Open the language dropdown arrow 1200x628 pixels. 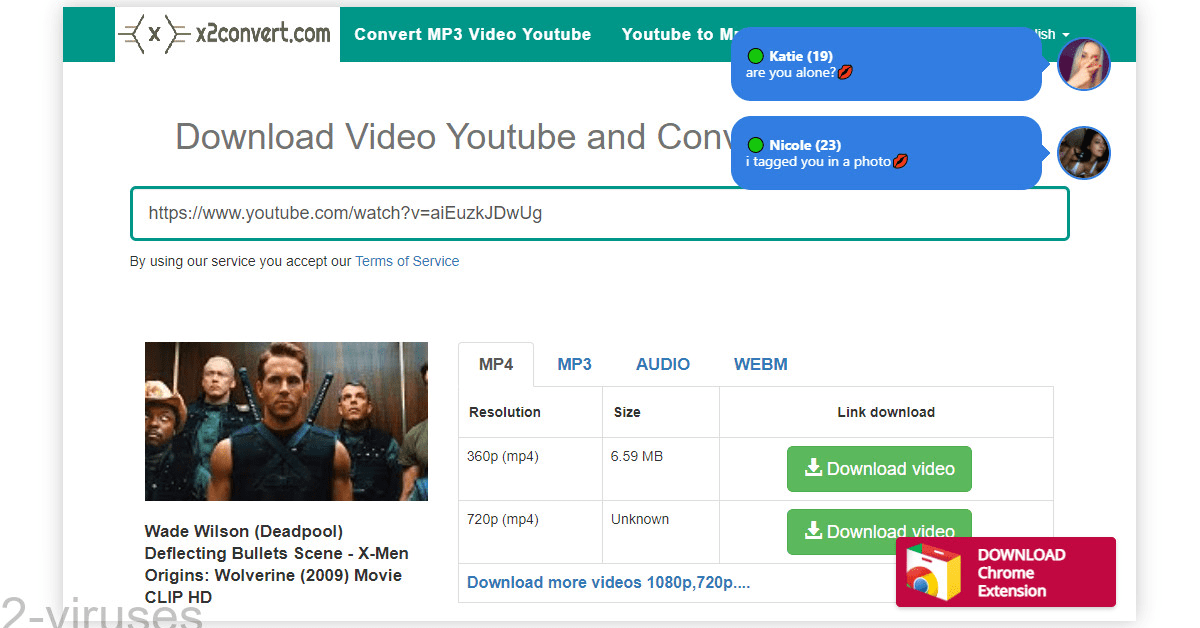[x=1066, y=35]
